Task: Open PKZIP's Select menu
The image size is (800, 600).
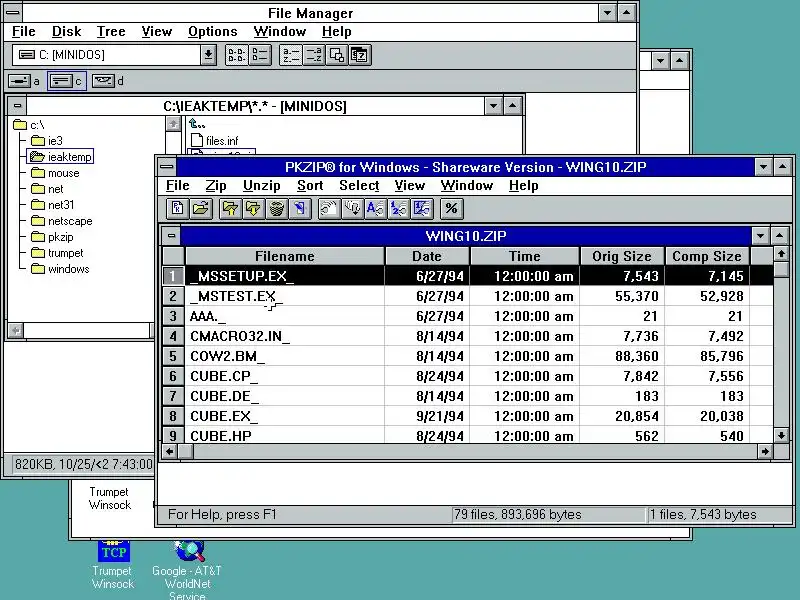Action: coord(359,186)
